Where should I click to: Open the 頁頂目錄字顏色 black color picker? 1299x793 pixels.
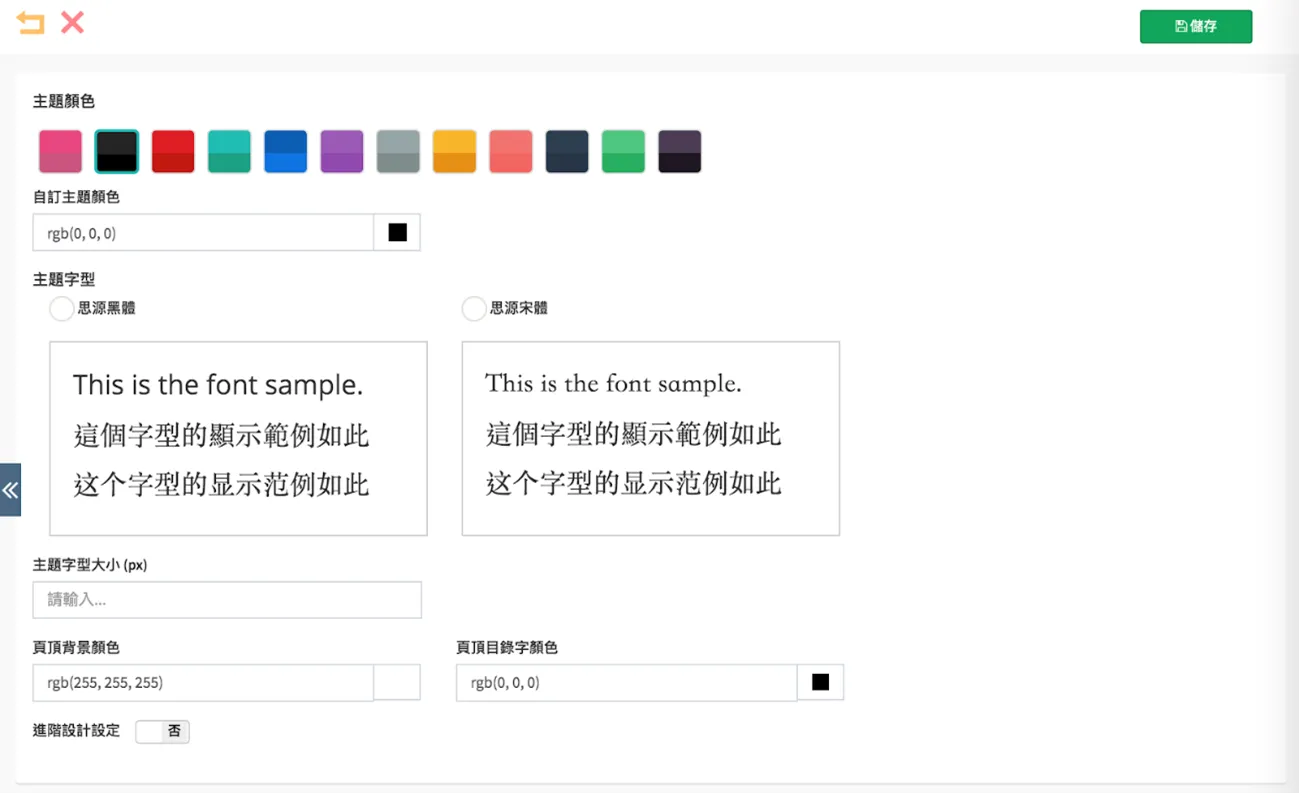[x=821, y=683]
